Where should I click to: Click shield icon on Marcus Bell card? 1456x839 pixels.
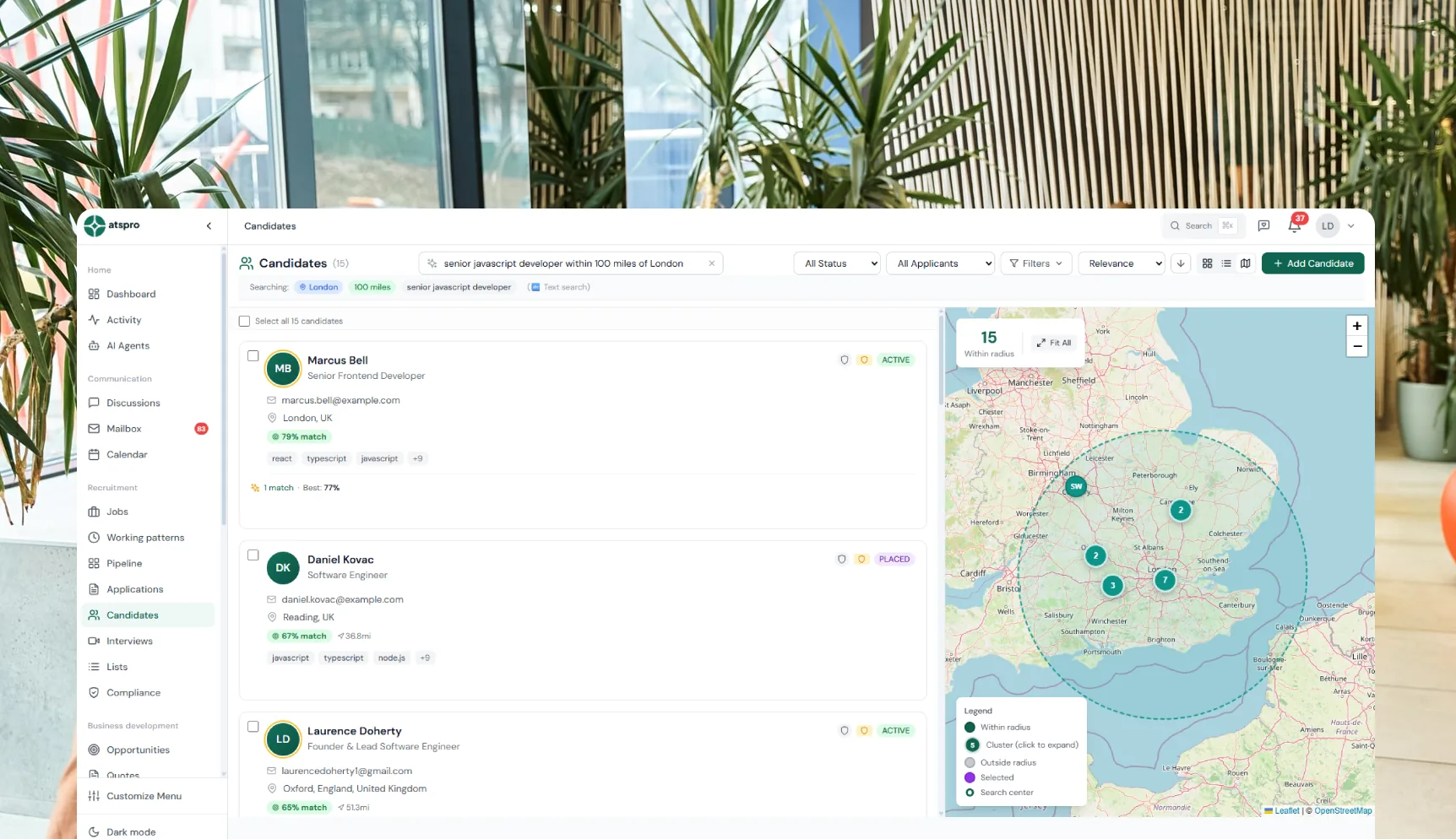coord(844,360)
